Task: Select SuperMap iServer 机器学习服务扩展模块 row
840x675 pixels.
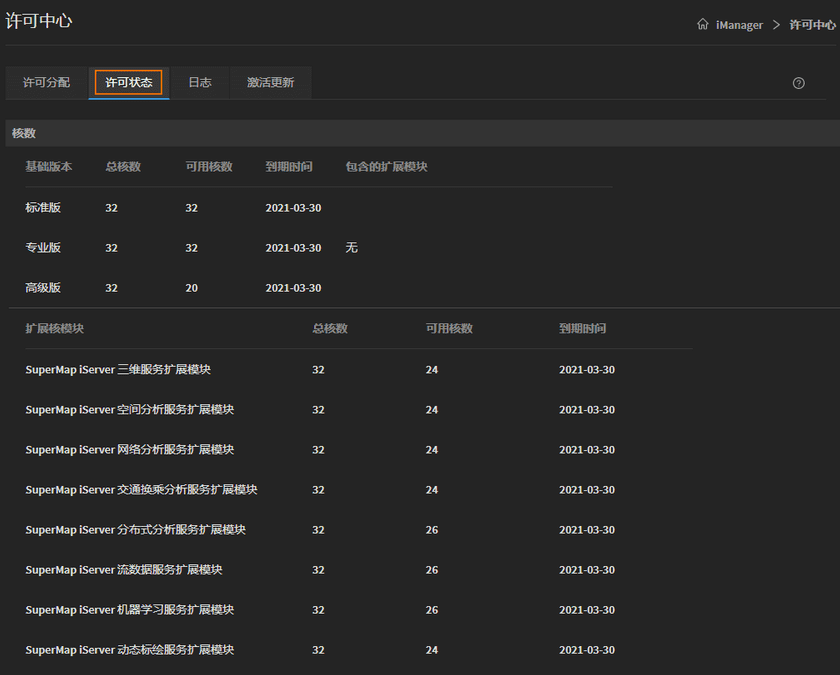Action: pos(130,609)
